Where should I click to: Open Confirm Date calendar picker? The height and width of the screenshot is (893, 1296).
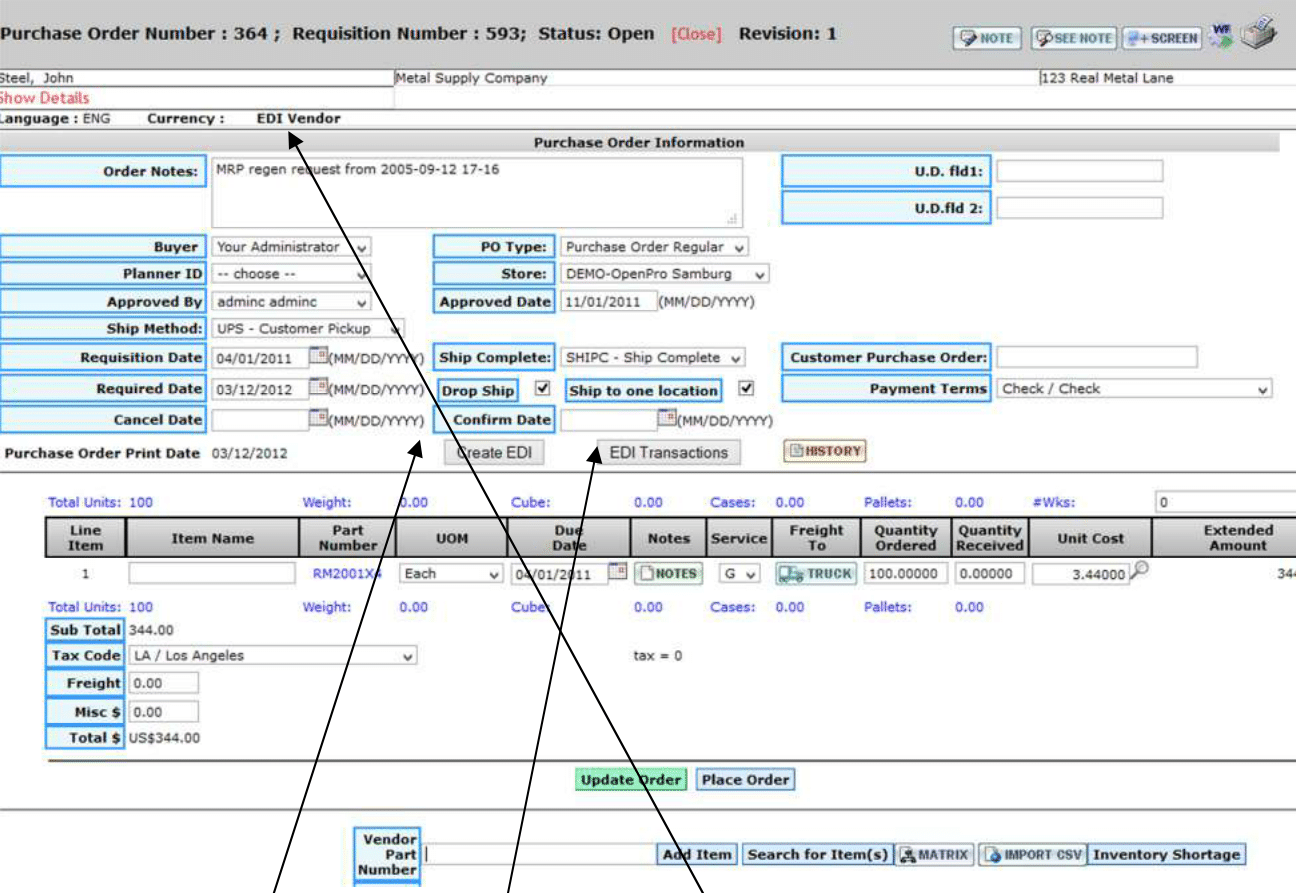666,419
